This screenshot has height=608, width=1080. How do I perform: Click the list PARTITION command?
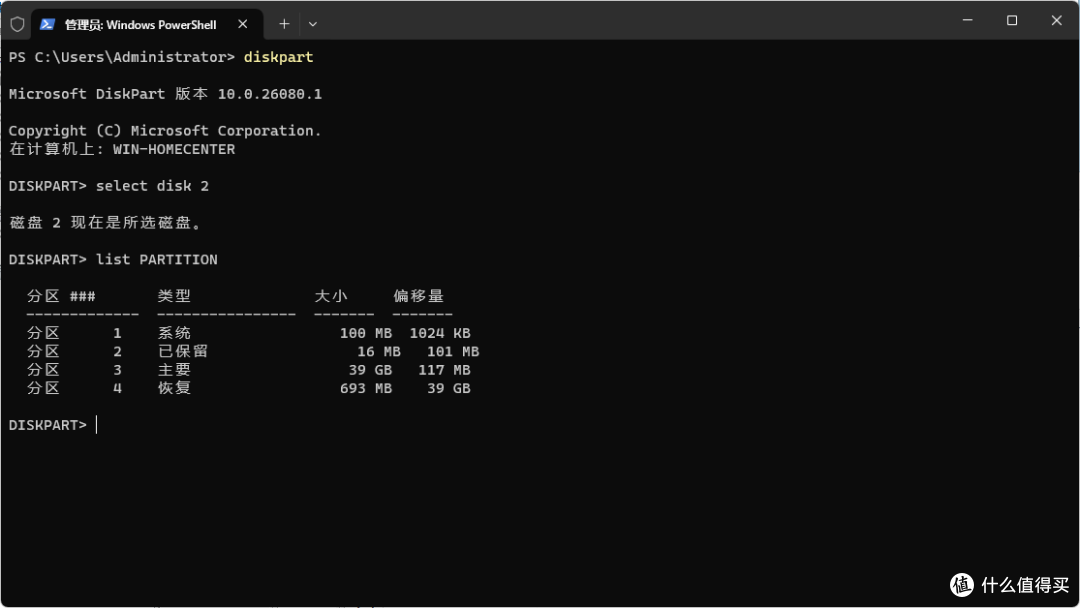pyautogui.click(x=156, y=260)
